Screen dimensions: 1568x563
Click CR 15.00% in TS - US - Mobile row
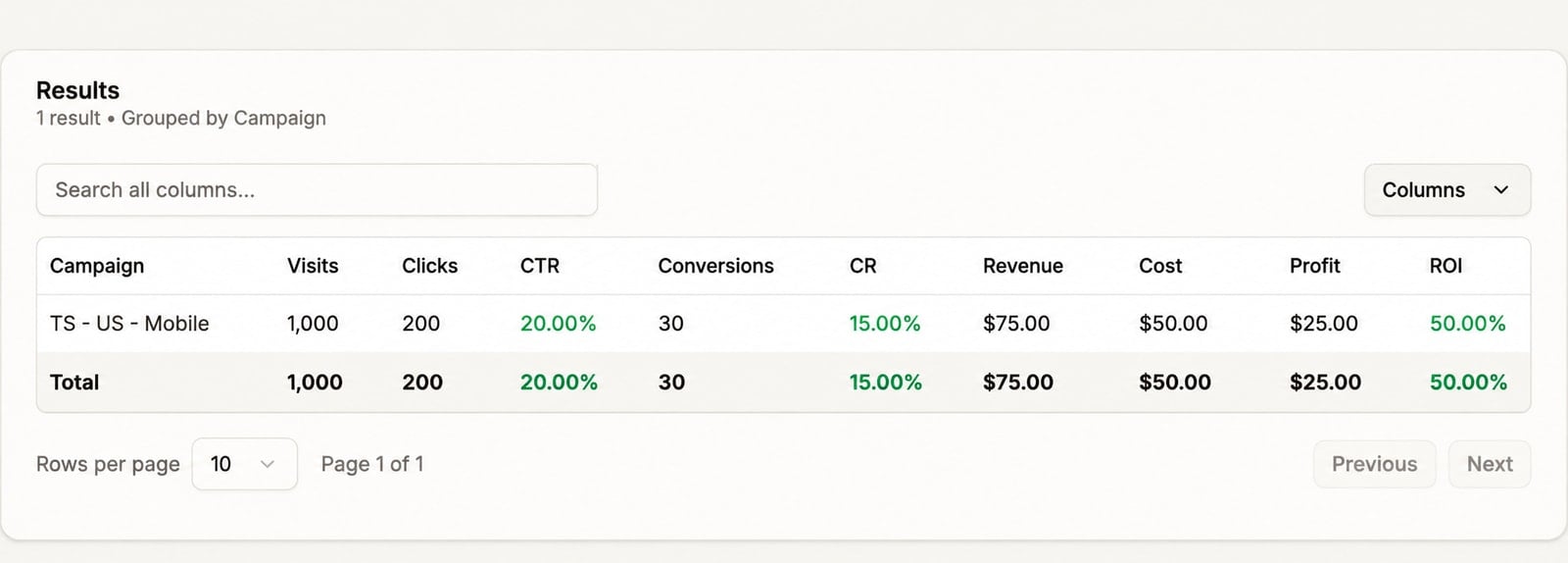[885, 324]
